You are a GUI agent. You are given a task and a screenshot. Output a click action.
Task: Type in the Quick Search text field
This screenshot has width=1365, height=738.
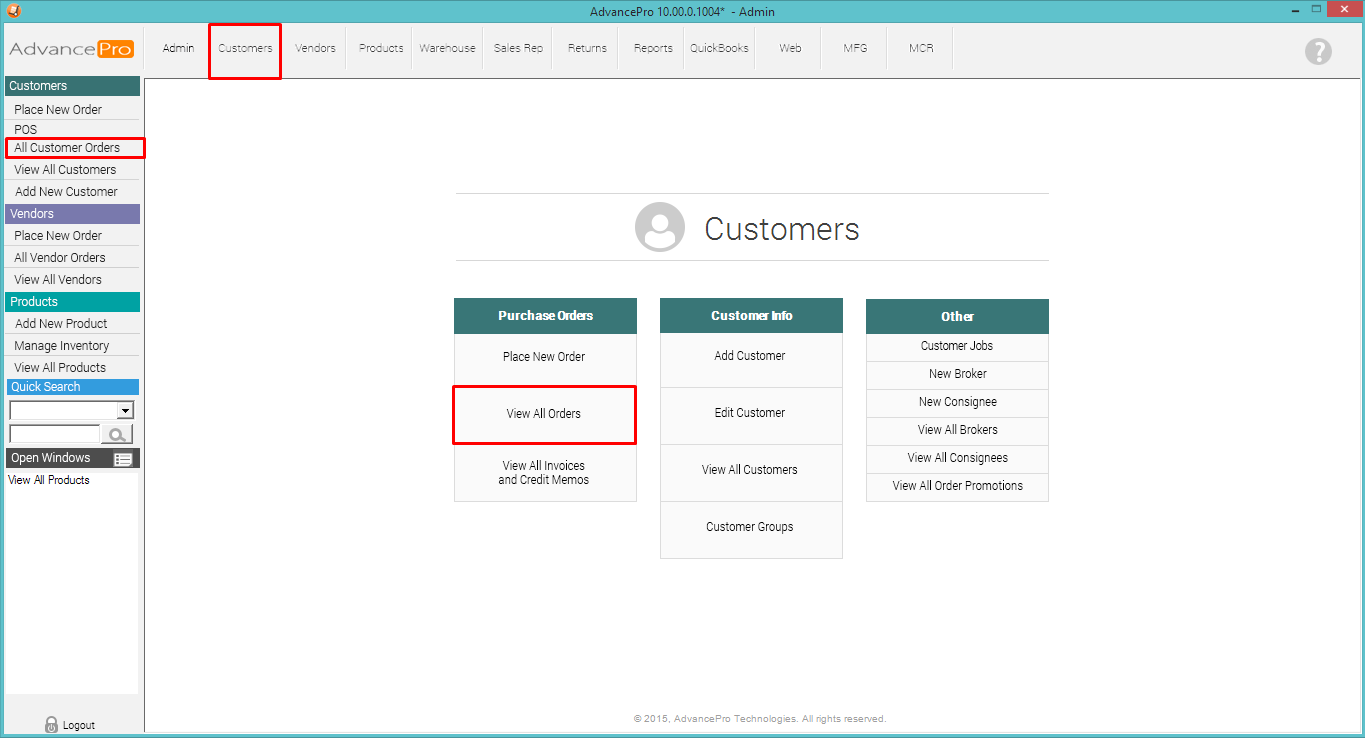(x=54, y=434)
